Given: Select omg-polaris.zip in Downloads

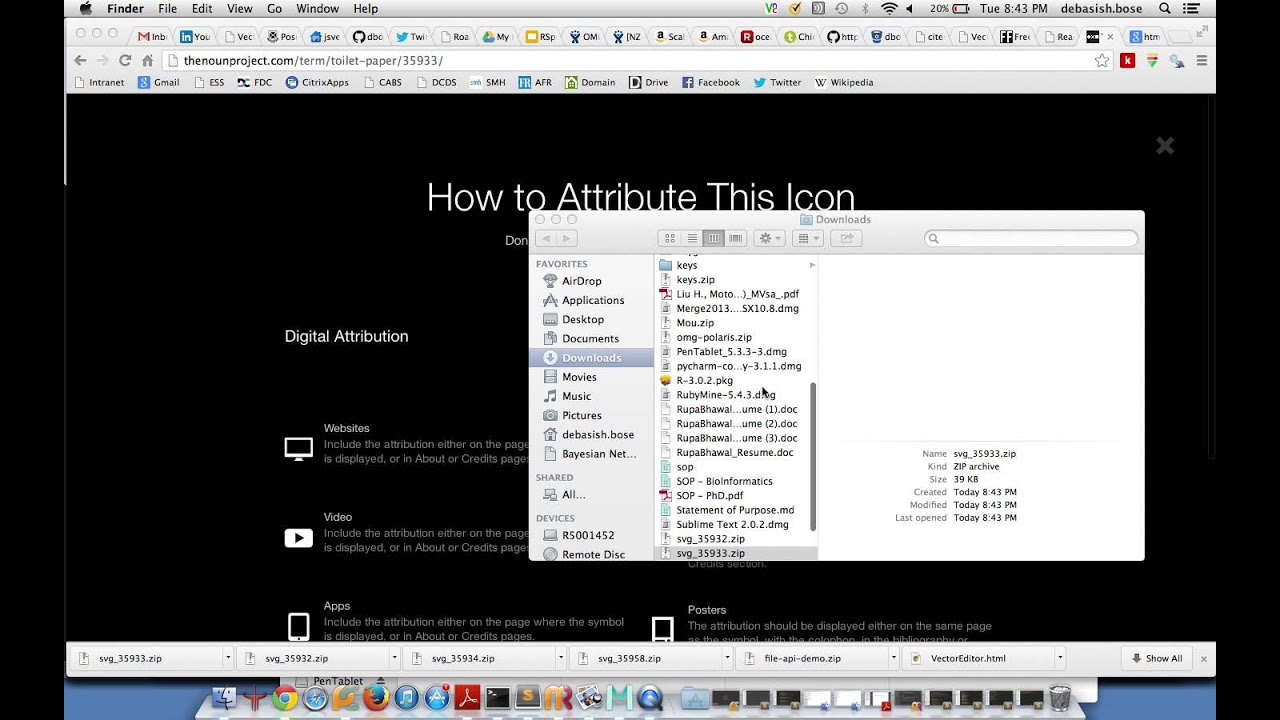Looking at the screenshot, I should point(713,337).
